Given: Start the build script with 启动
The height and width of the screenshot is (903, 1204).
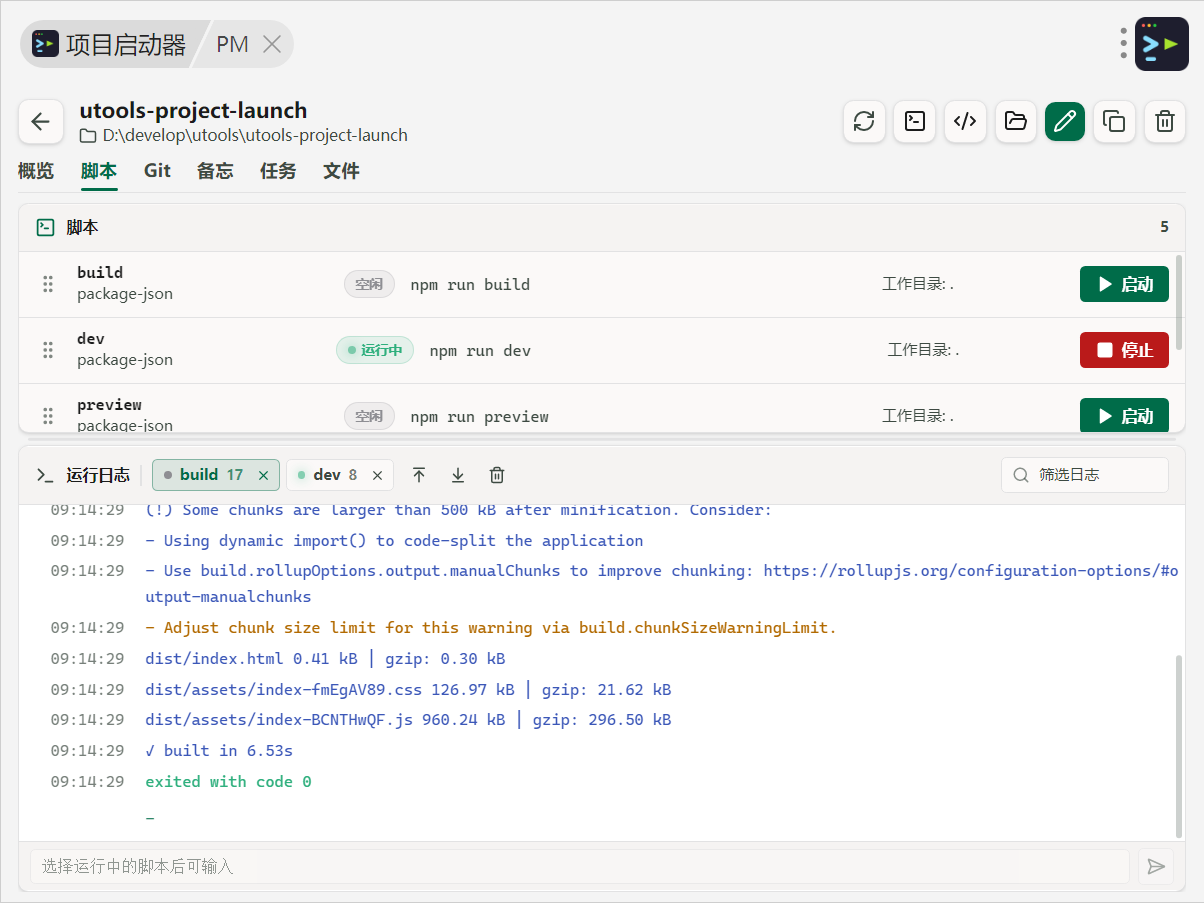Looking at the screenshot, I should (1124, 284).
